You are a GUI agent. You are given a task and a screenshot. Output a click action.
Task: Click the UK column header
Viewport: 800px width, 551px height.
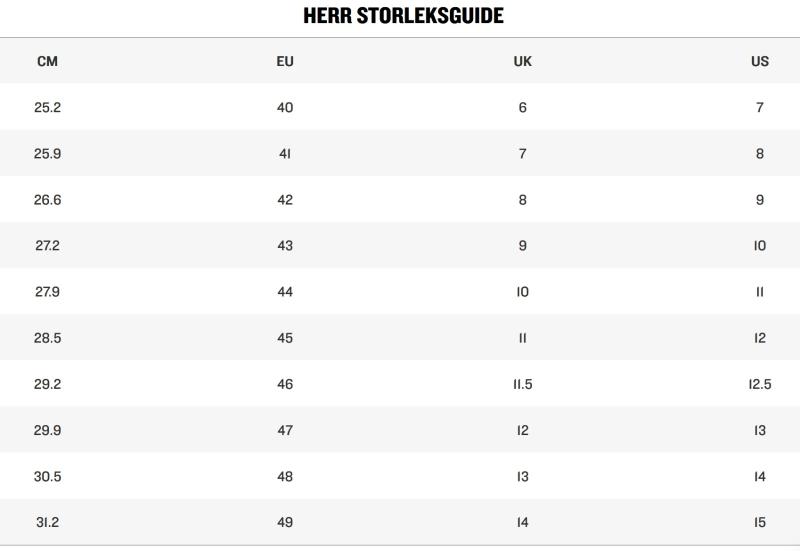522,61
